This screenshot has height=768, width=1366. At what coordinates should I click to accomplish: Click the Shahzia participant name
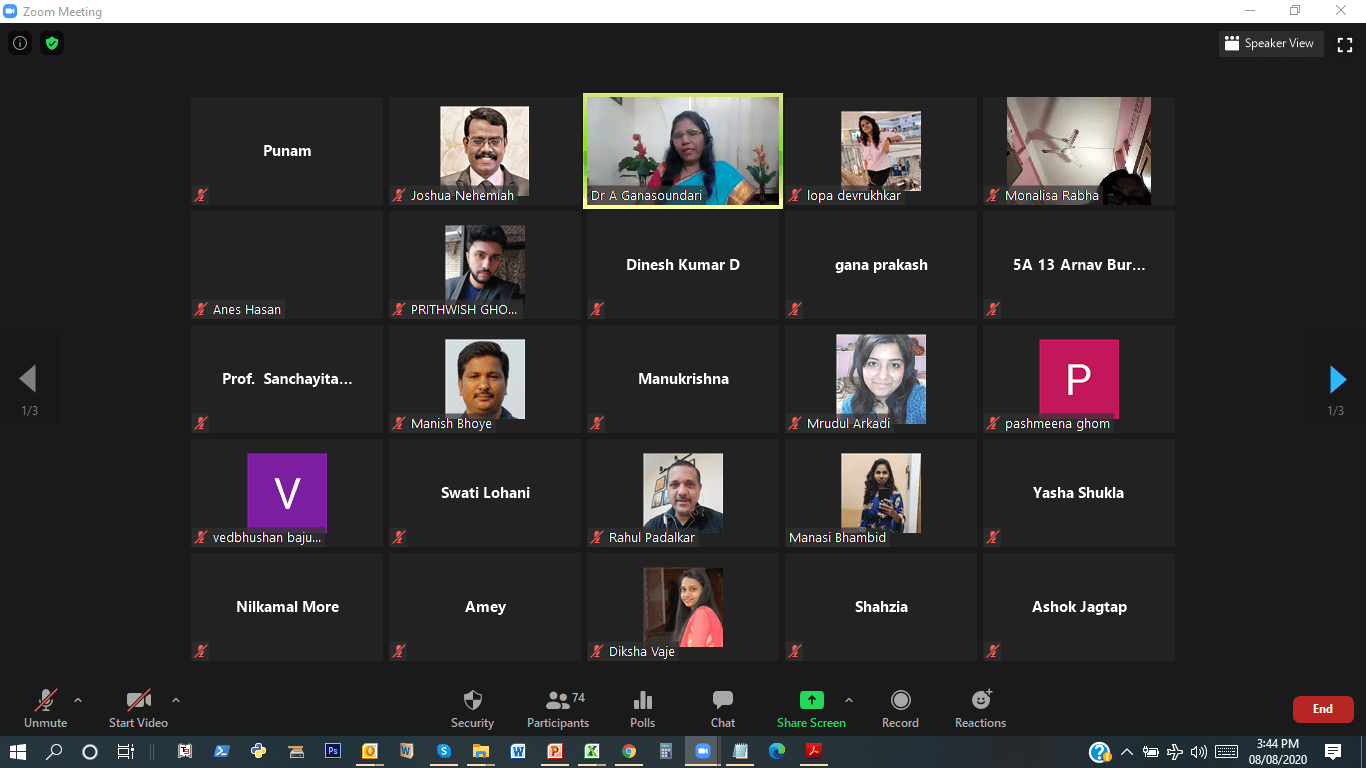point(881,607)
